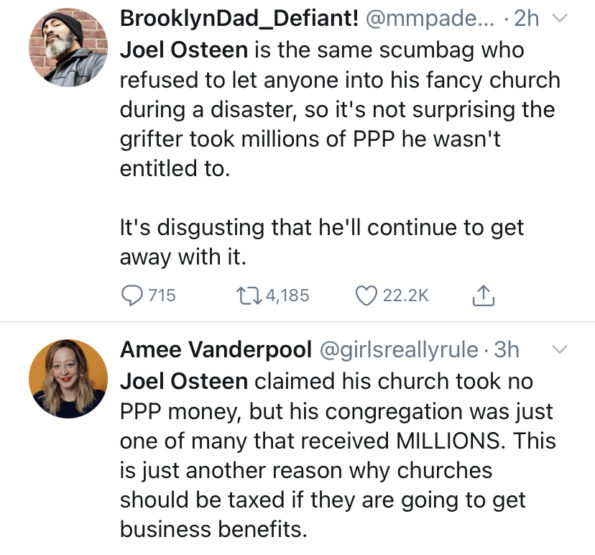
Task: Open Amee Vanderpool display name link
Action: pyautogui.click(x=216, y=349)
